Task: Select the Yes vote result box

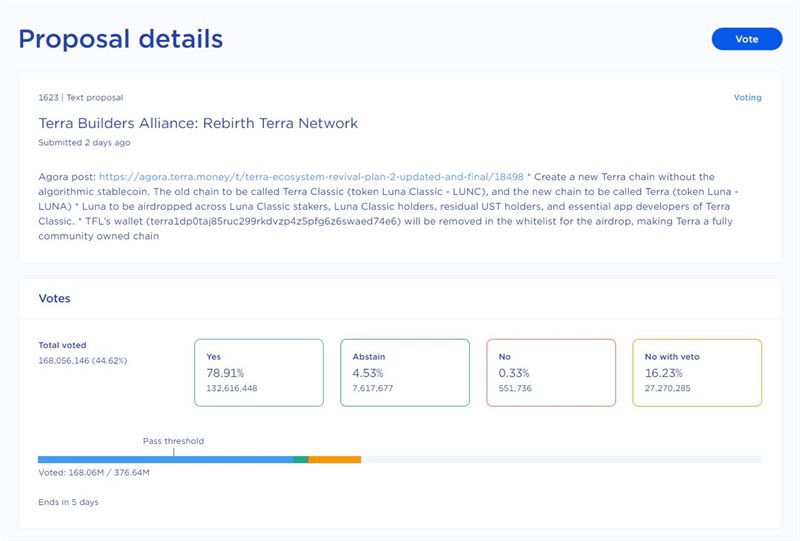Action: click(x=259, y=373)
